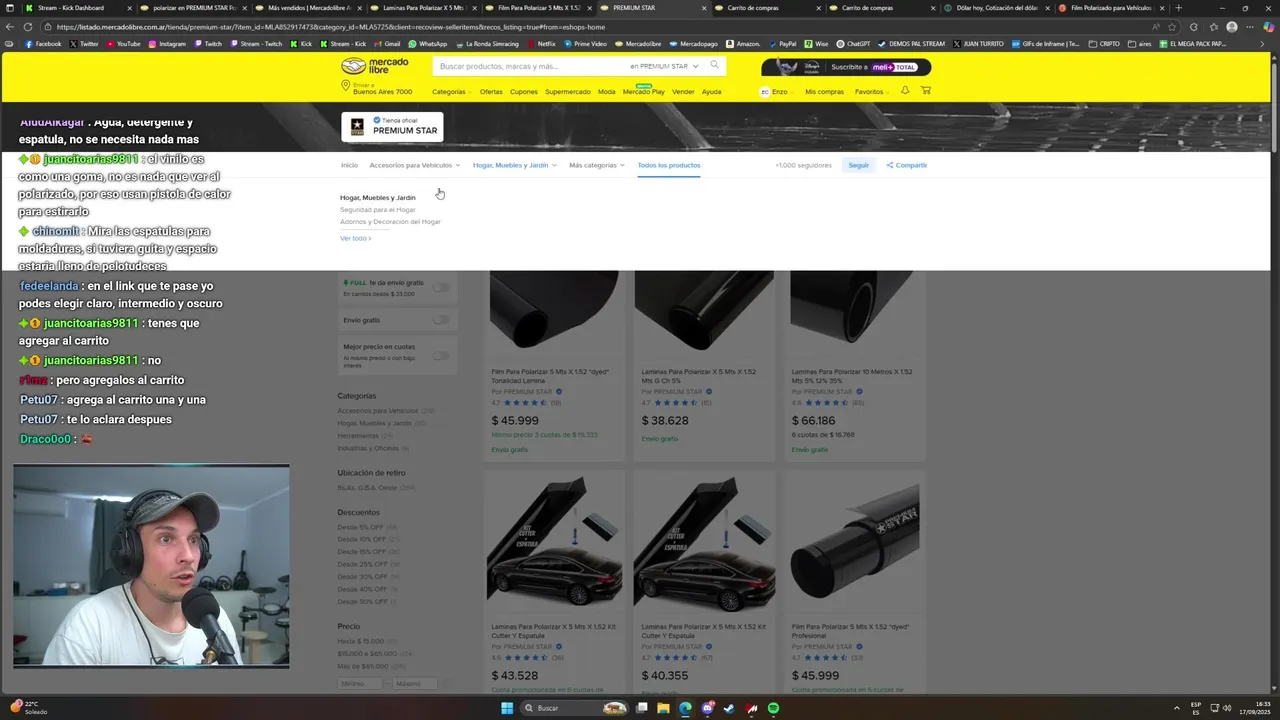This screenshot has width=1280, height=720.
Task: Open the PayPal bookmark
Action: pos(783,44)
